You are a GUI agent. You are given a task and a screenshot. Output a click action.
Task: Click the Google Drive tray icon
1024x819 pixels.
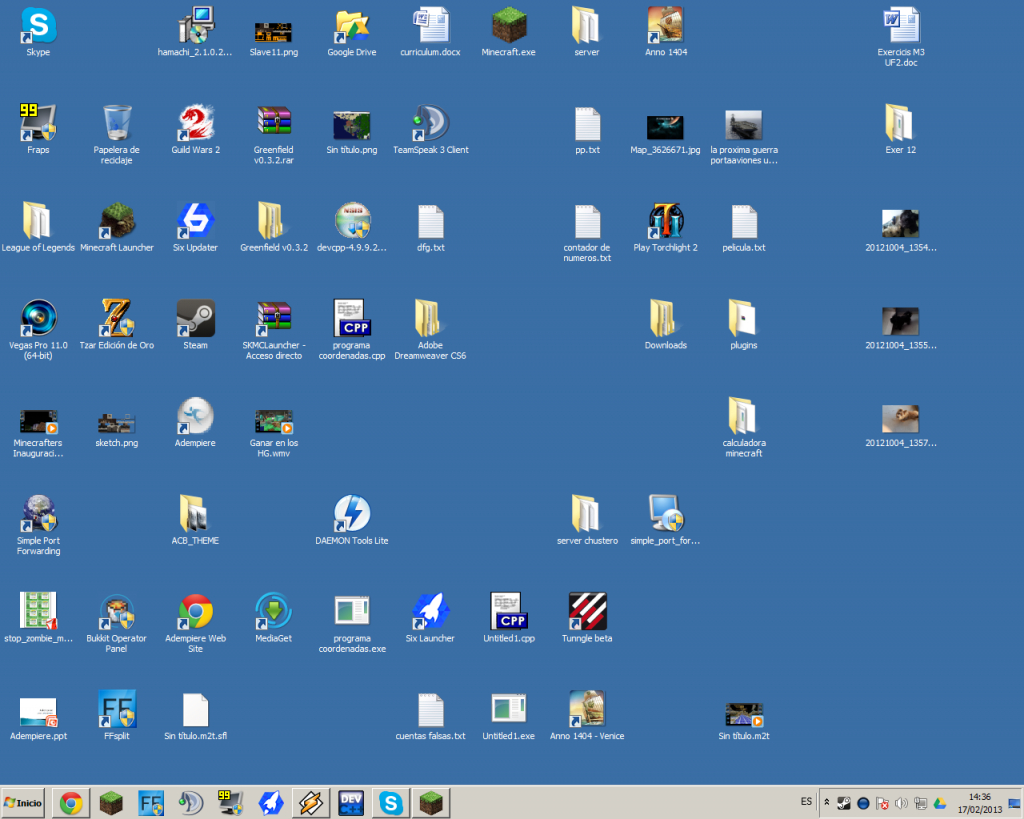click(940, 803)
